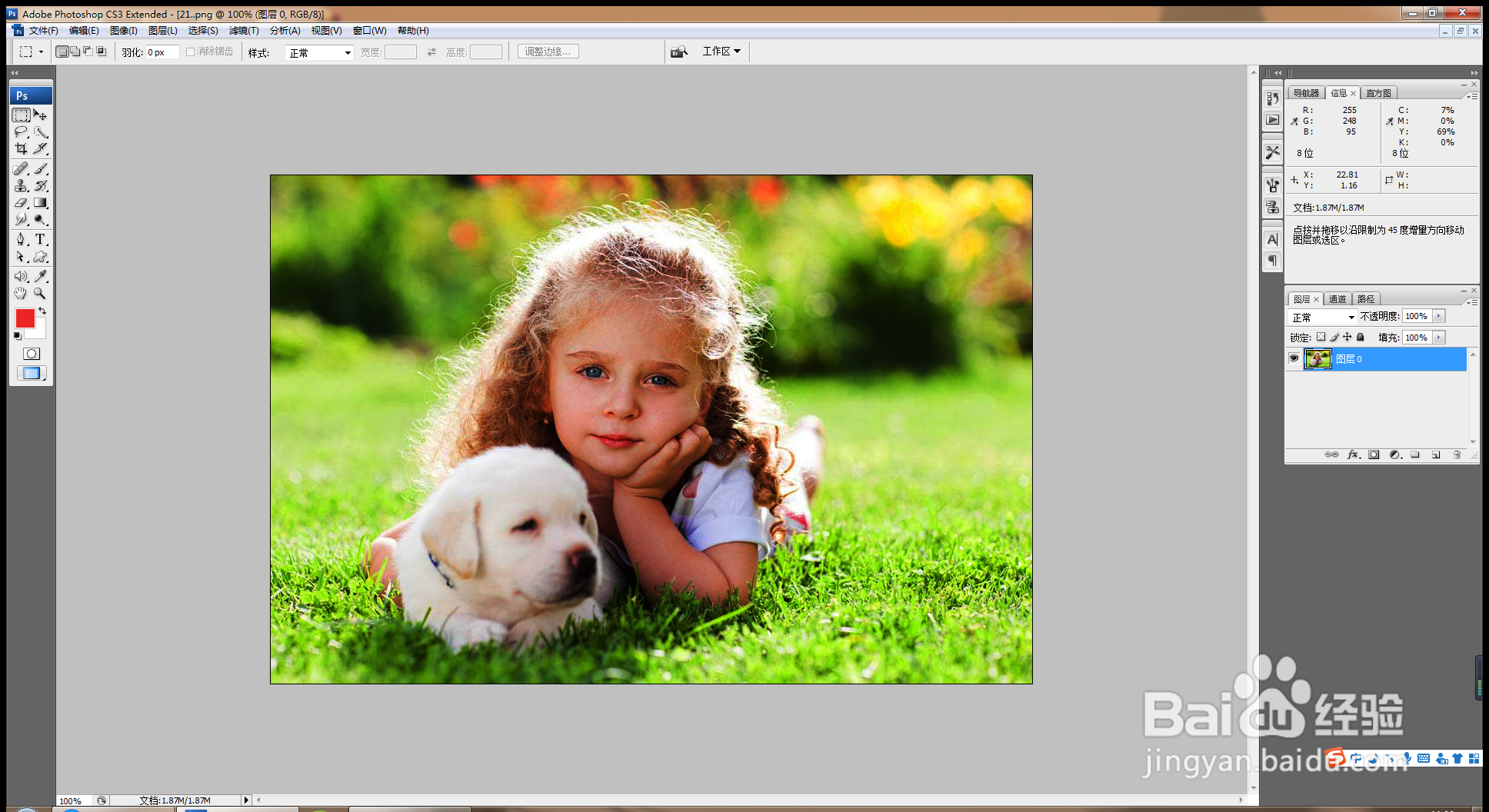This screenshot has width=1489, height=812.
Task: Toggle lock transparent pixels
Action: click(1321, 337)
